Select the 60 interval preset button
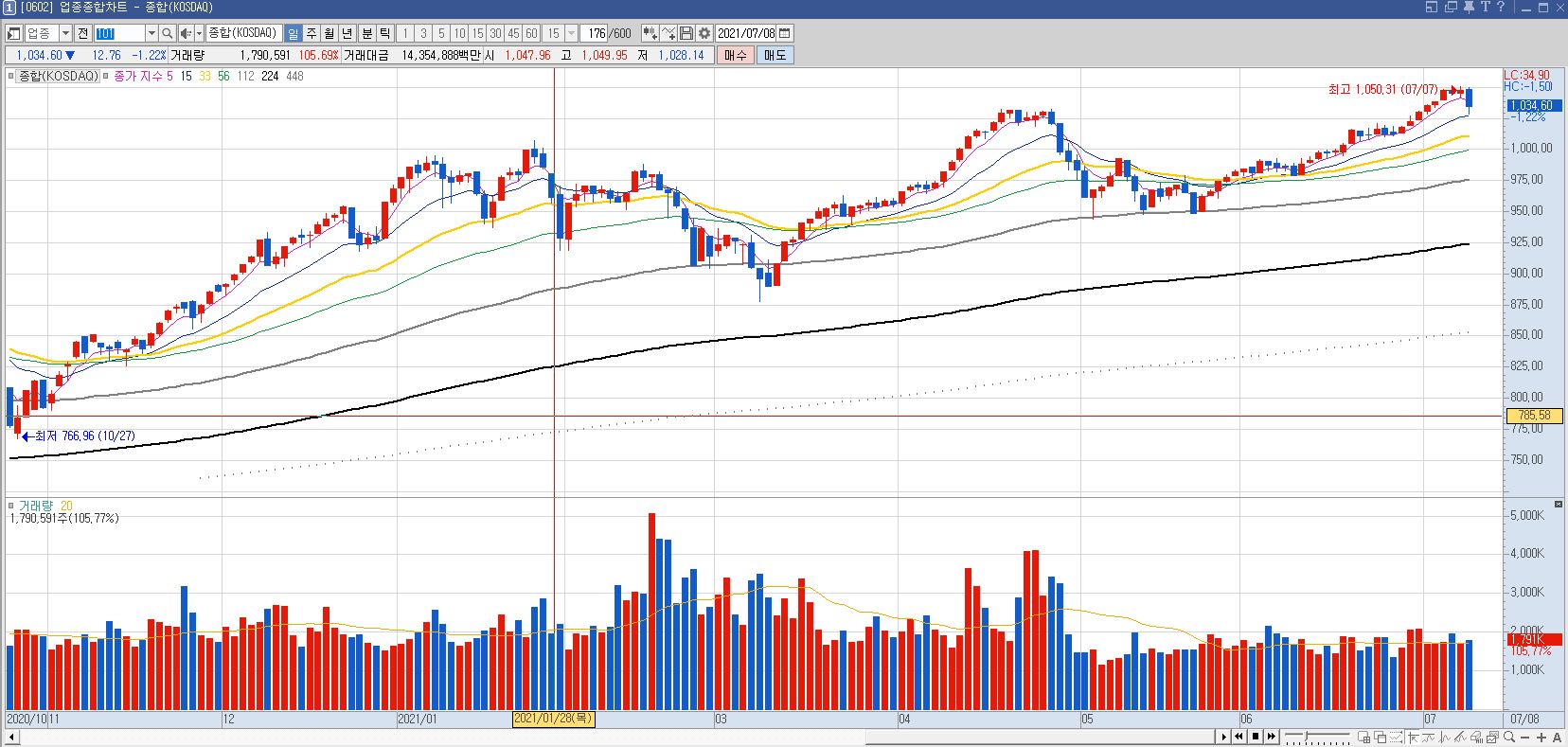This screenshot has width=1568, height=747. click(x=531, y=33)
